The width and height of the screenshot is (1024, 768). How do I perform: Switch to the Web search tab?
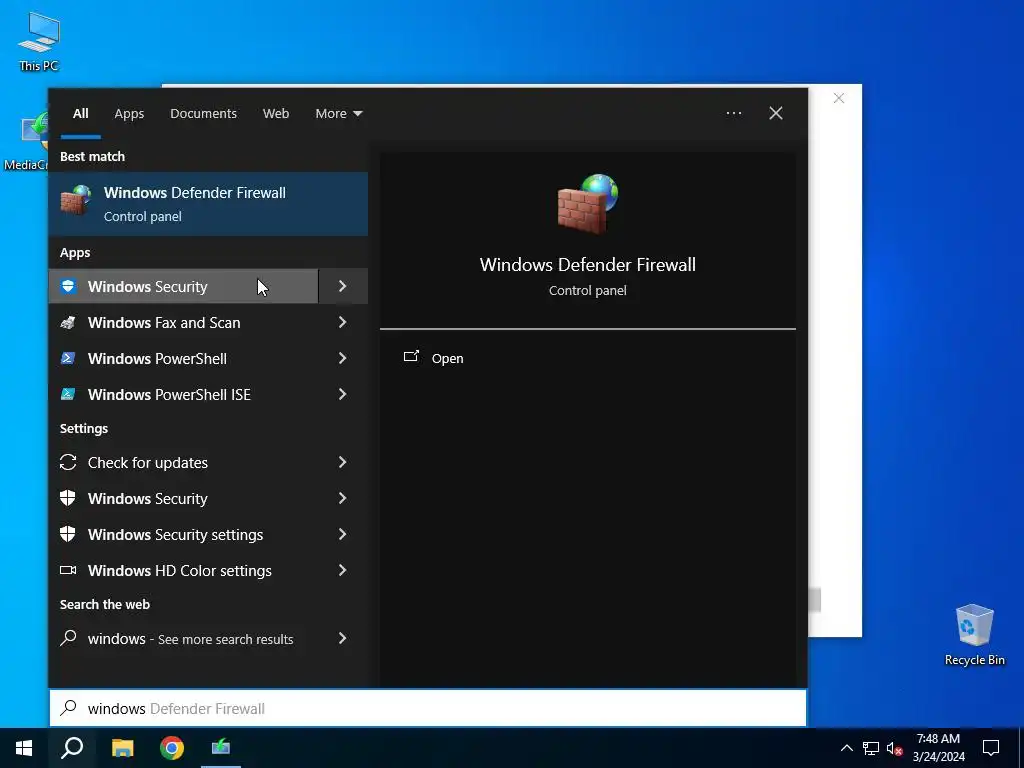point(276,114)
